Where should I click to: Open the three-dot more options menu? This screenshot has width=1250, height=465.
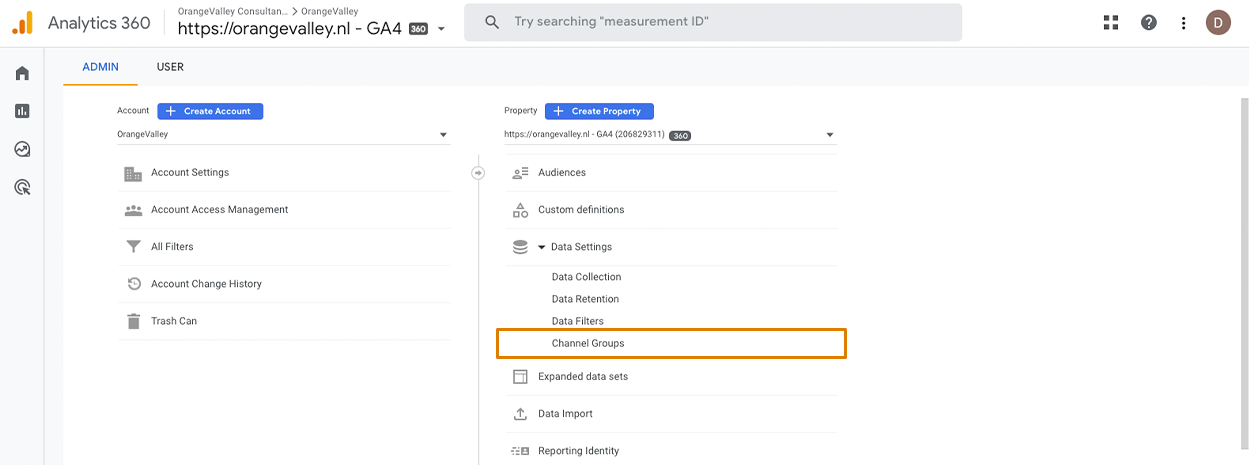[x=1183, y=22]
